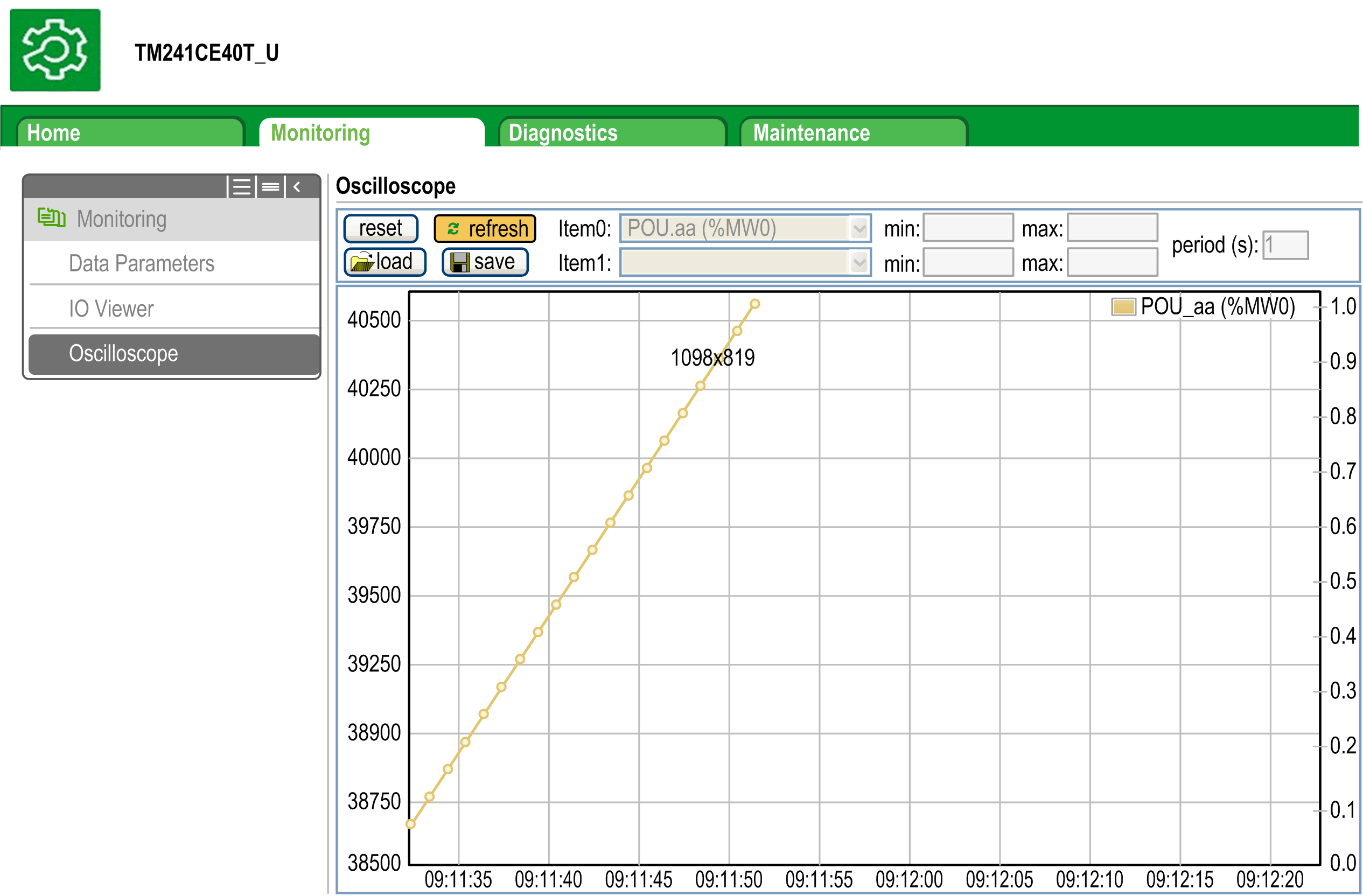The width and height of the screenshot is (1363, 896).
Task: Click the expand-all menu icon in sidebar header
Action: [x=242, y=187]
